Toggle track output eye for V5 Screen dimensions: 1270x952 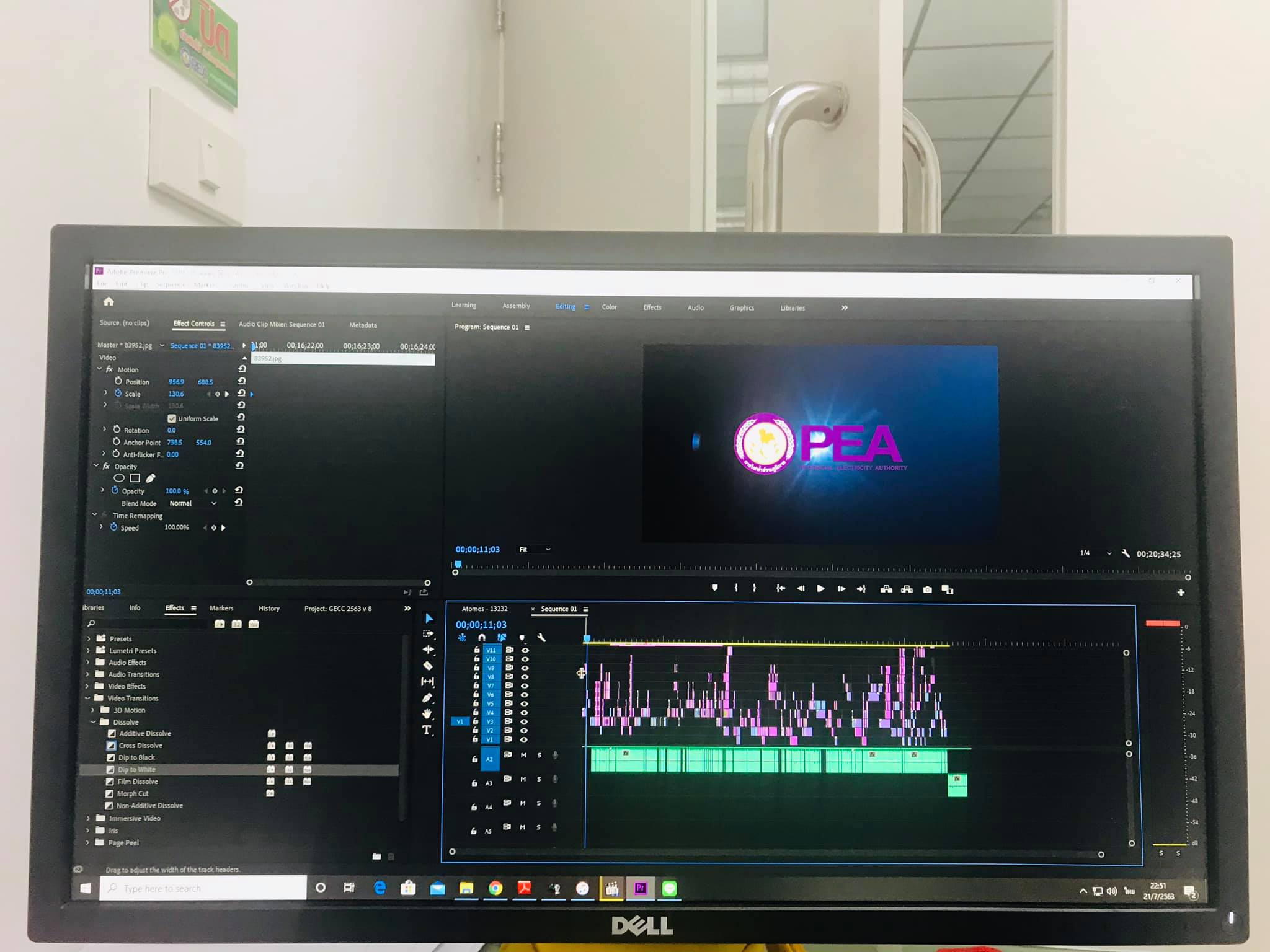(x=525, y=703)
